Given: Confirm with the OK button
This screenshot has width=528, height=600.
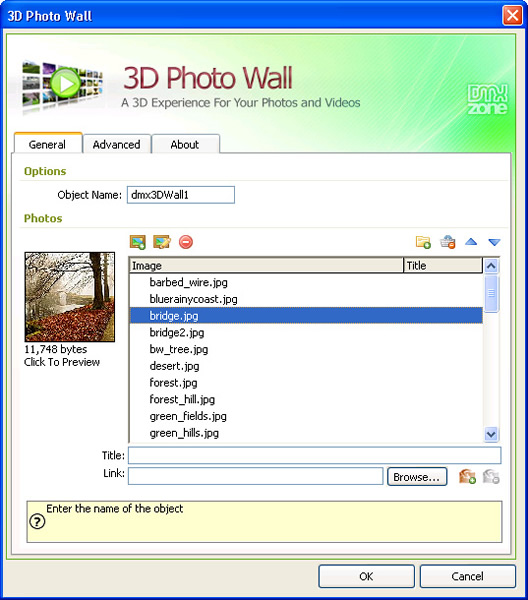Looking at the screenshot, I should click(x=366, y=576).
